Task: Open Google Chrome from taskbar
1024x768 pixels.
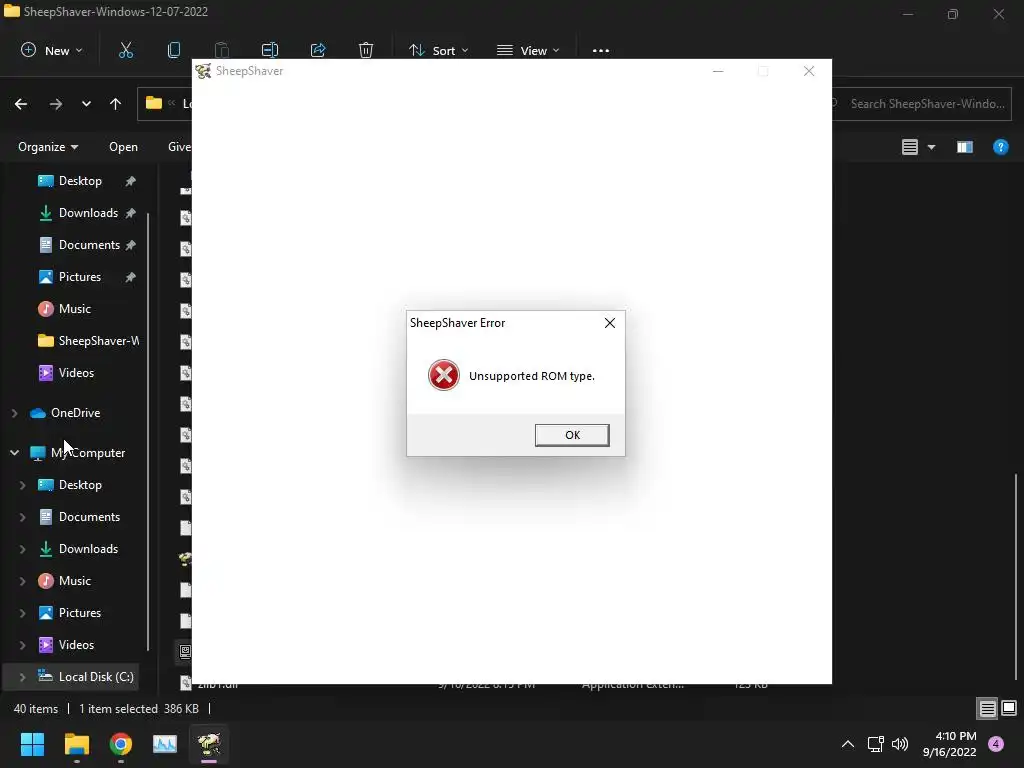Action: pos(121,744)
